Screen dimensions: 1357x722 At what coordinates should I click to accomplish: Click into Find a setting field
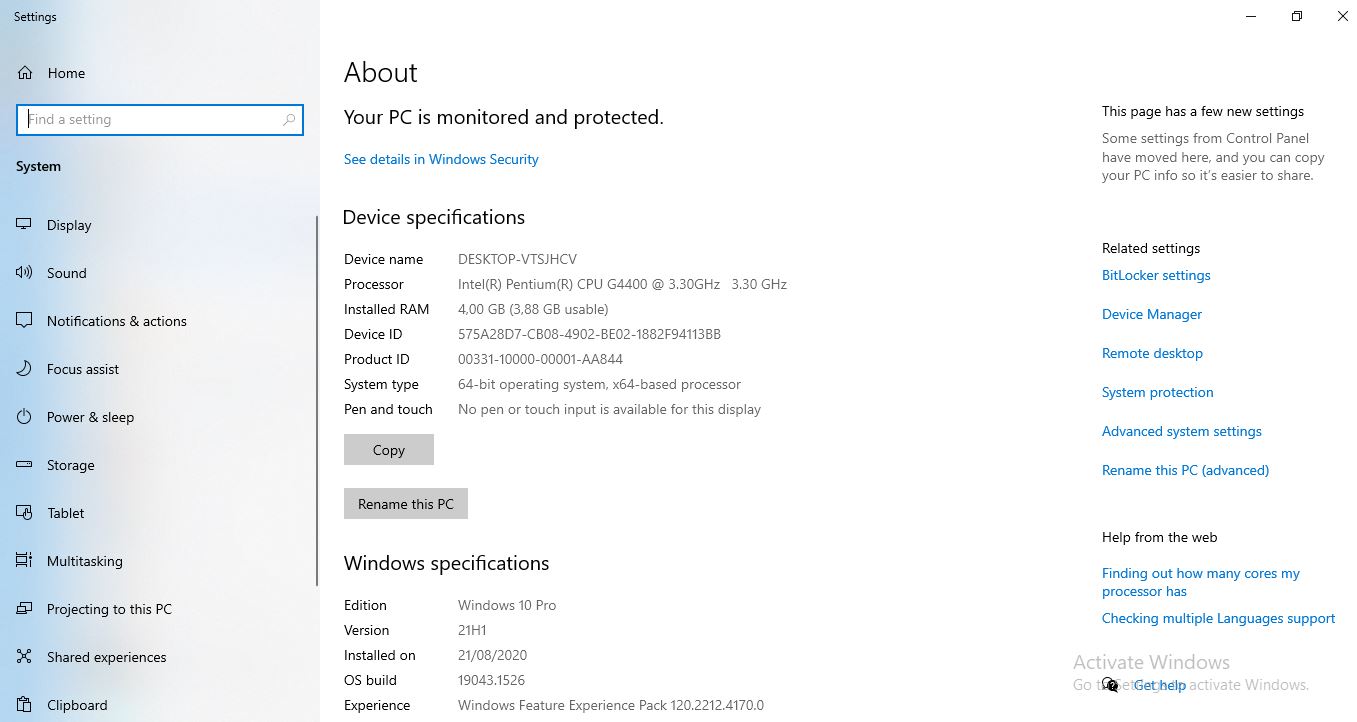150,120
